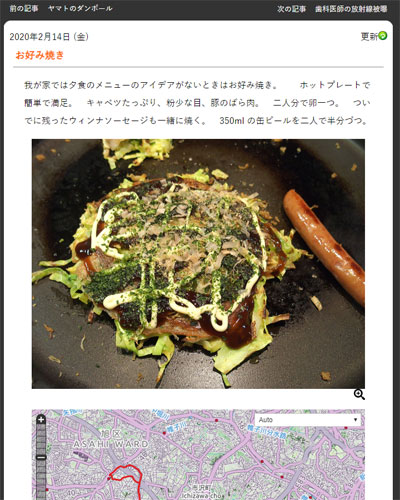The image size is (400, 500).
Task: Open the ヤマトのダンボール article link
Action: coord(80,8)
